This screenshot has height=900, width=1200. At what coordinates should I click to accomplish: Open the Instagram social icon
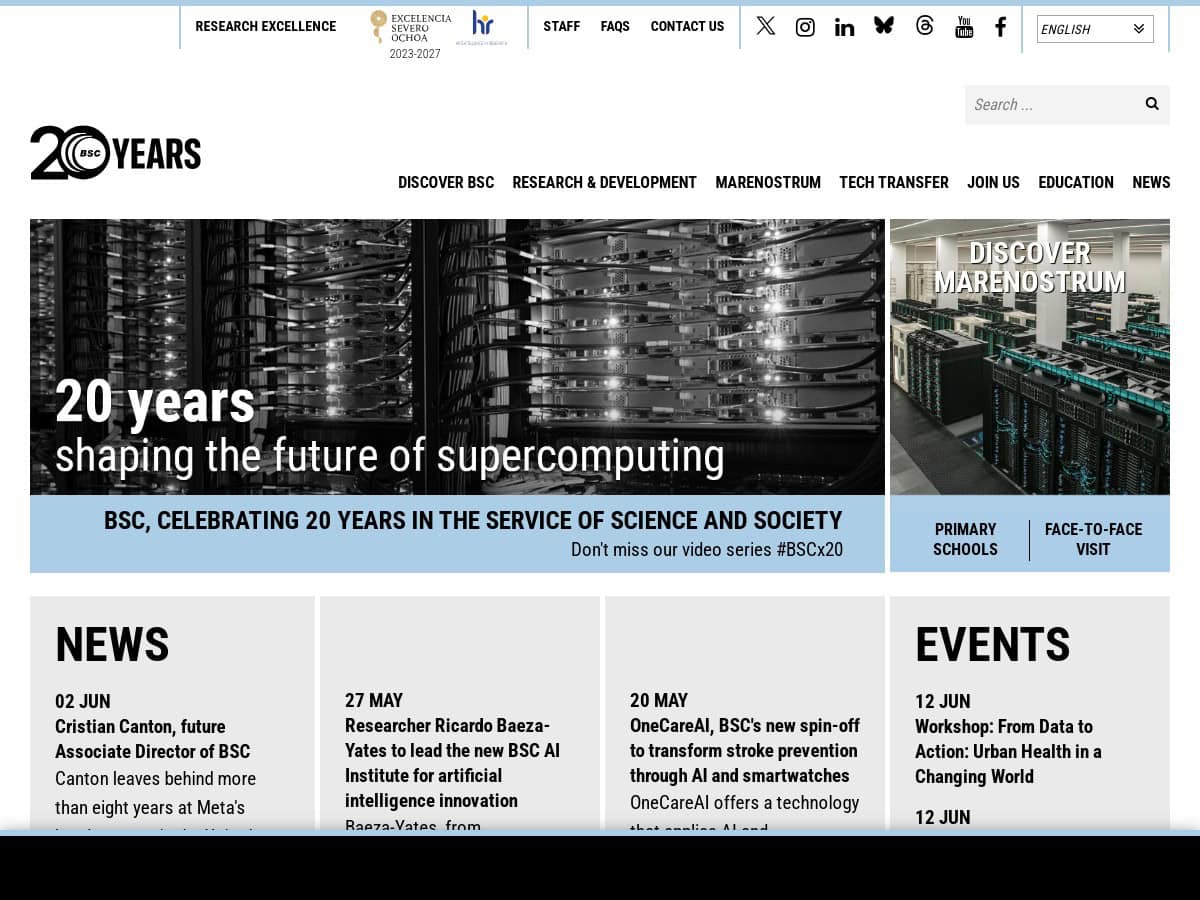[805, 27]
